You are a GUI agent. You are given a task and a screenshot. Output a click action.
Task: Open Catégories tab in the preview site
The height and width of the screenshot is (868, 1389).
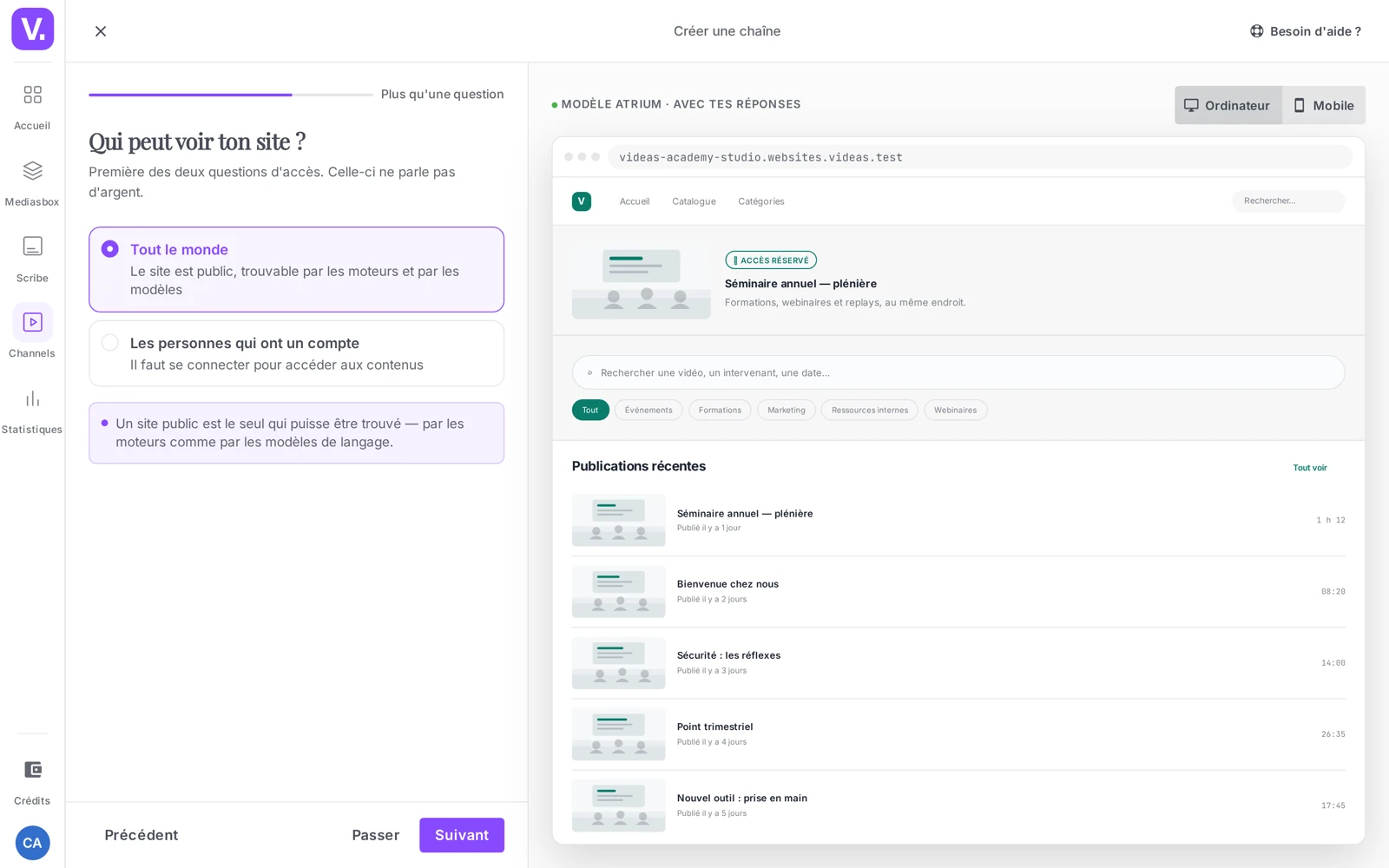coord(761,201)
